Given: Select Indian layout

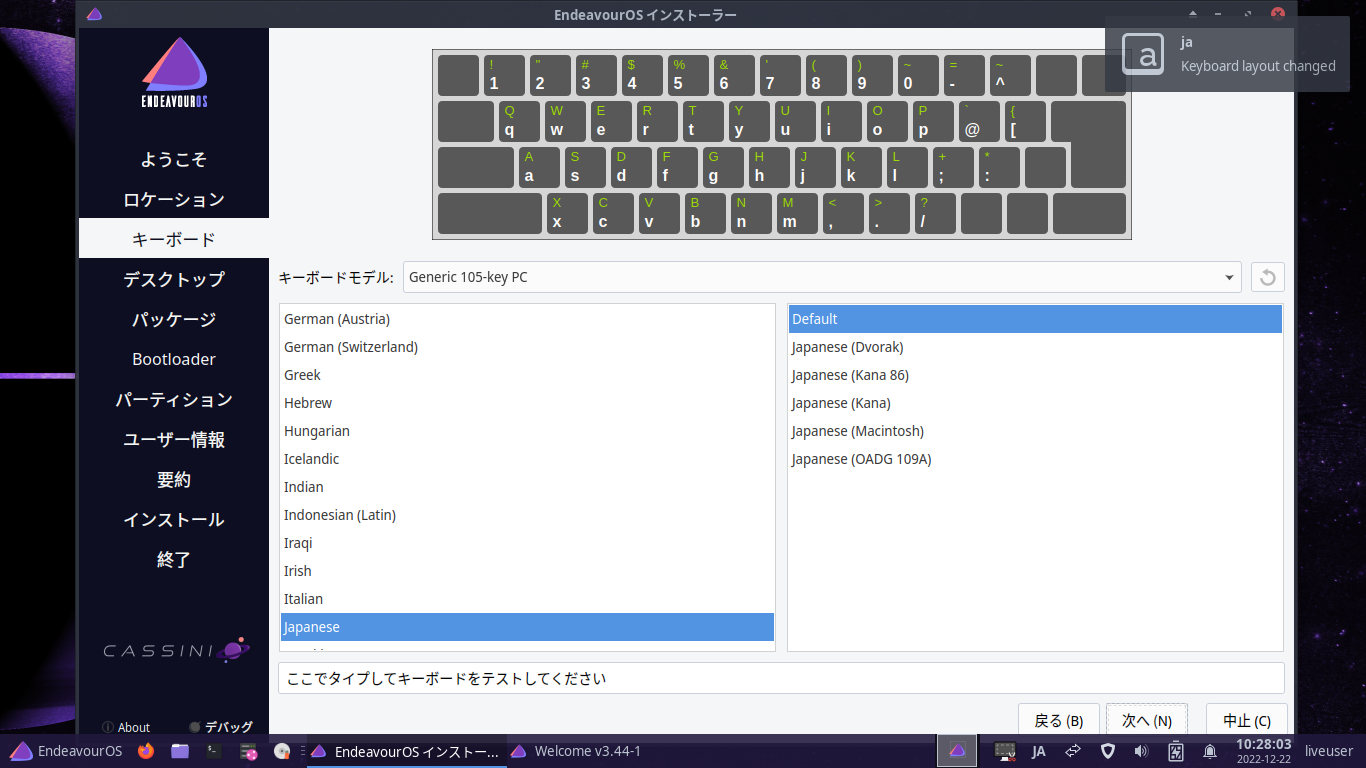Looking at the screenshot, I should click(x=527, y=487).
